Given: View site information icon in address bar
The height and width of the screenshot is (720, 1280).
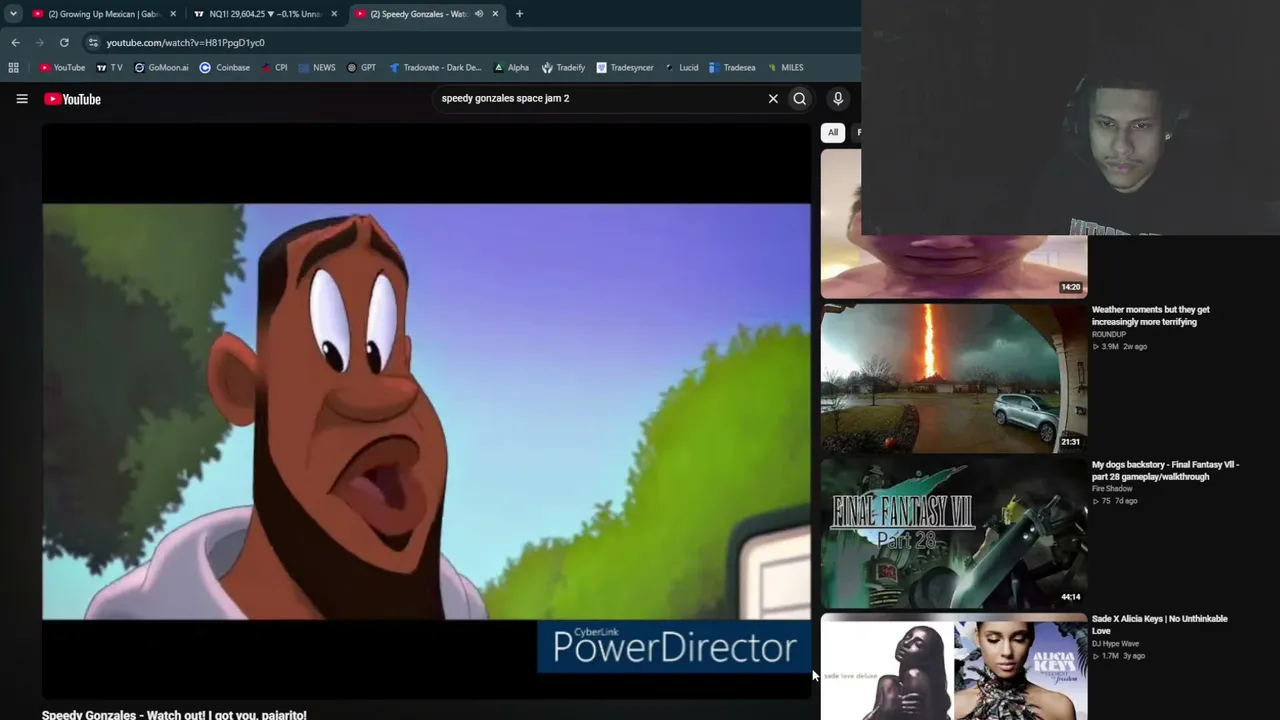Looking at the screenshot, I should pyautogui.click(x=93, y=43).
